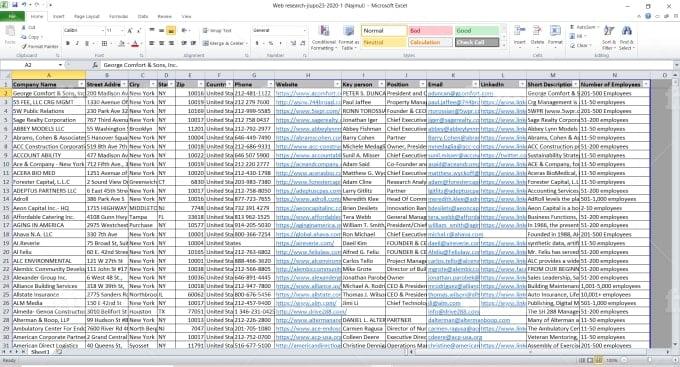Image resolution: width=680 pixels, height=367 pixels.
Task: Align text left
Action: tap(152, 43)
